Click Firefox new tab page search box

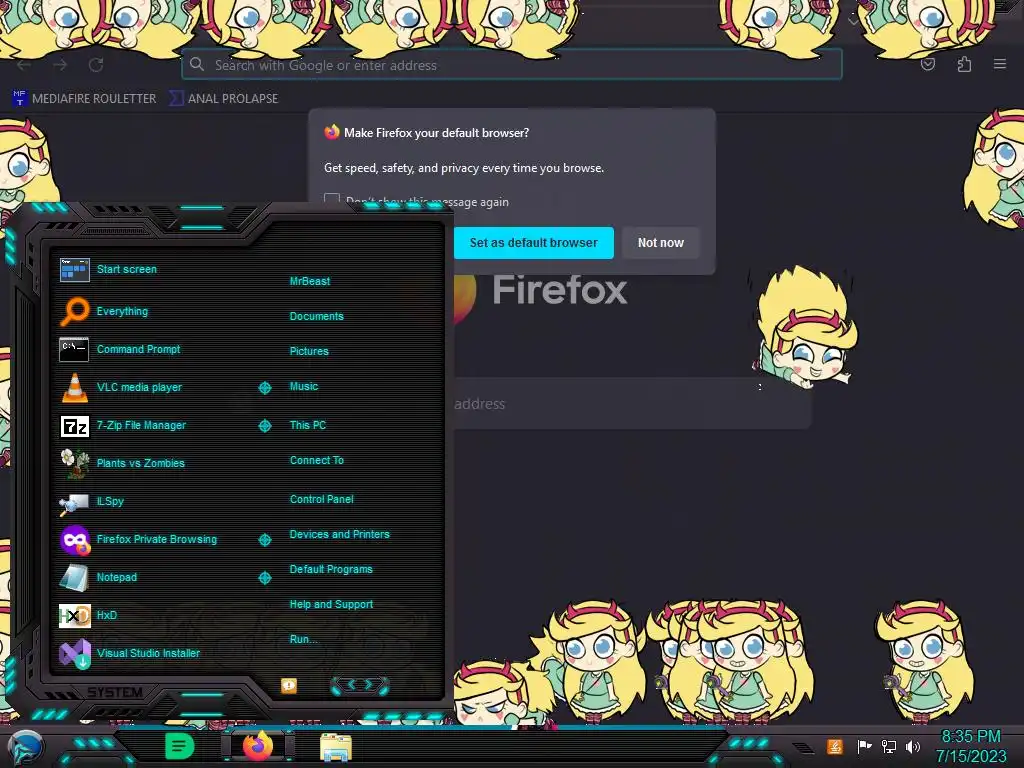point(632,404)
